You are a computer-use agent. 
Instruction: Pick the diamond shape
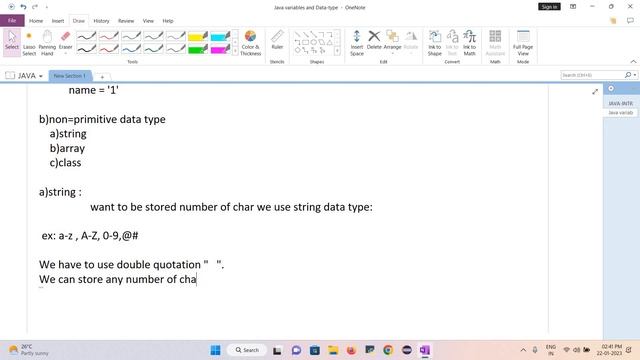point(298,50)
